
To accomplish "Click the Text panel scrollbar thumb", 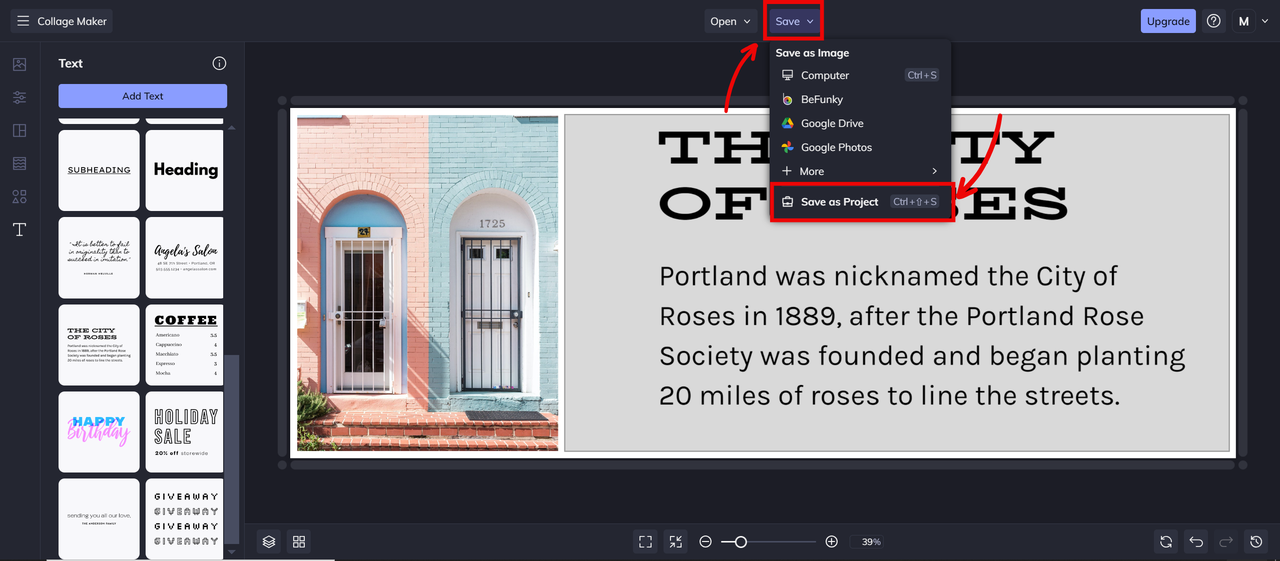I will pyautogui.click(x=233, y=449).
